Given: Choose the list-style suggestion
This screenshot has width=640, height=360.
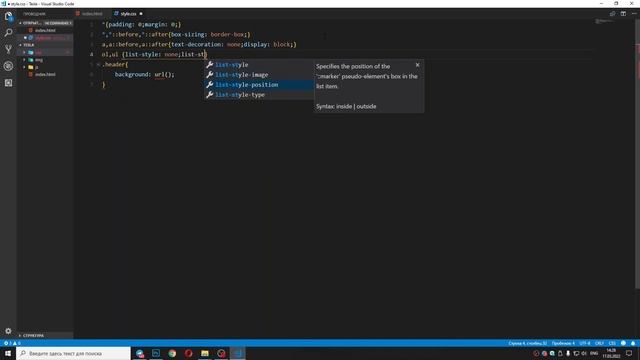Looking at the screenshot, I should [259, 65].
